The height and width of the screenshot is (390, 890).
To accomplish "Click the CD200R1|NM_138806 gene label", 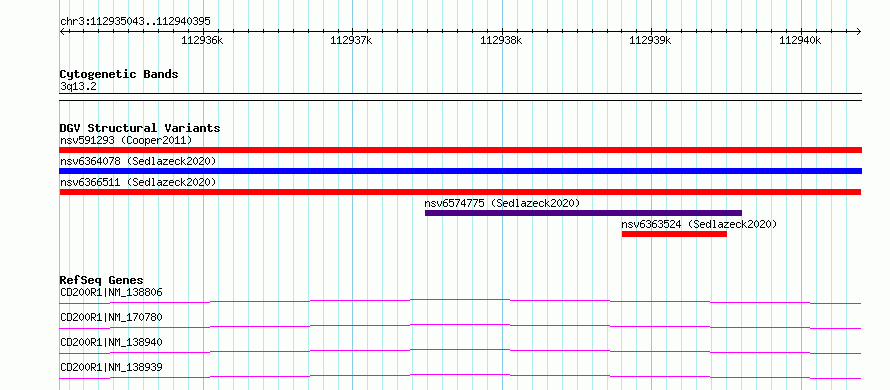I will coord(111,293).
